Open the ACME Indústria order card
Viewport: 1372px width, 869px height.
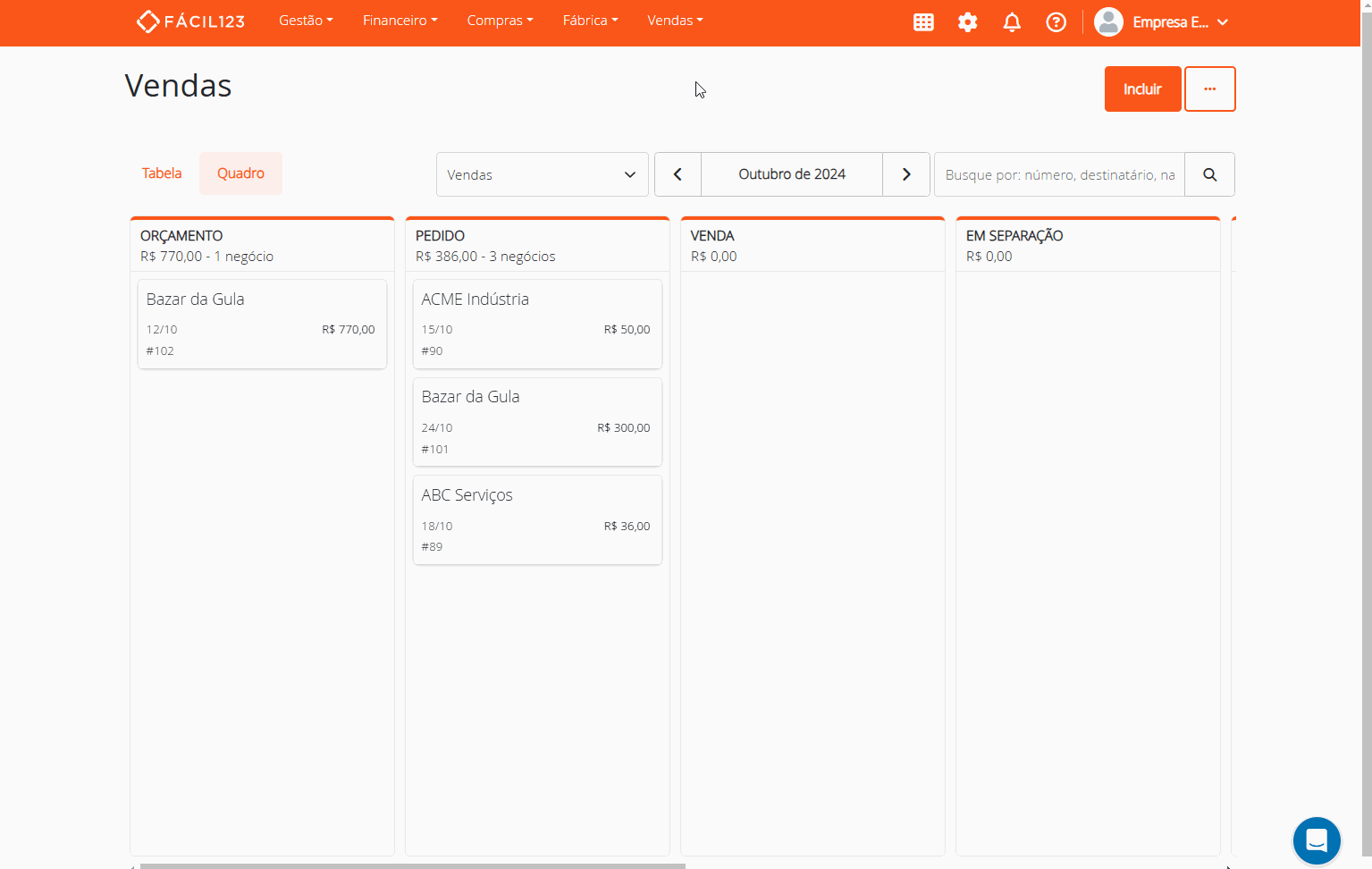point(537,324)
